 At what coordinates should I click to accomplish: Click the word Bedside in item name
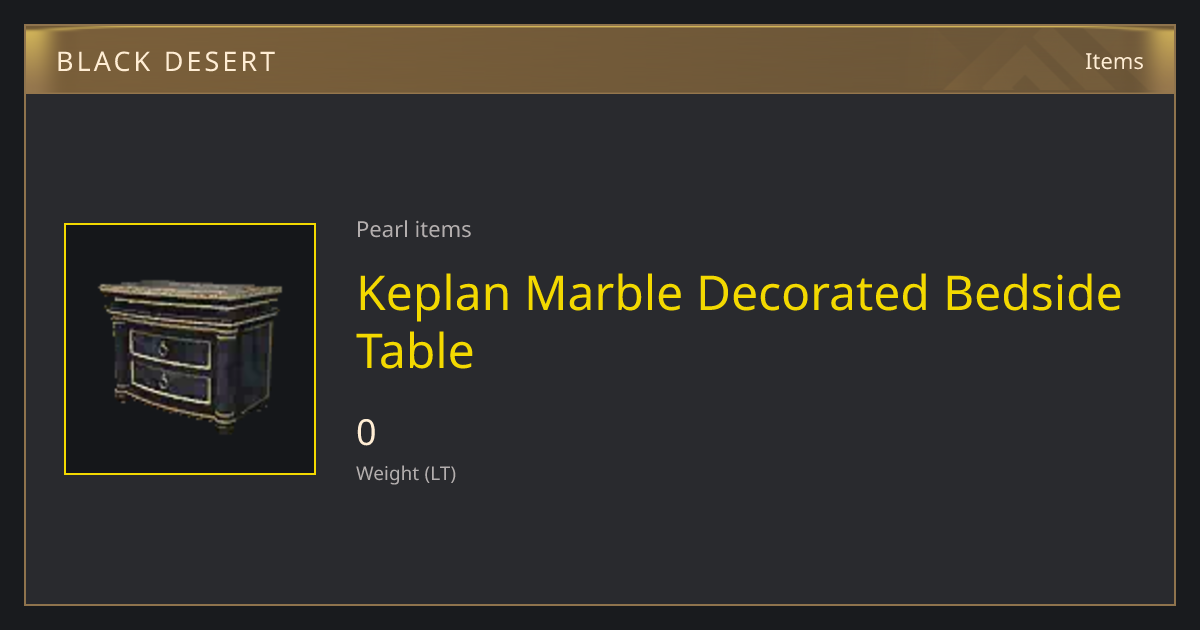tap(1033, 293)
